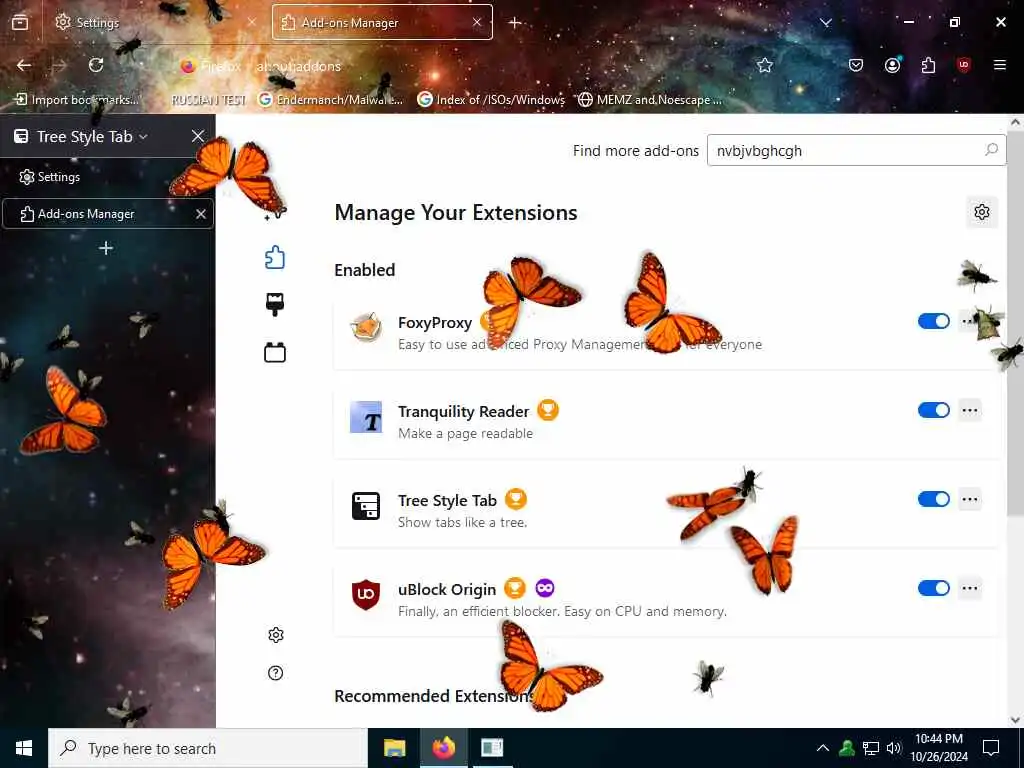The width and height of the screenshot is (1024, 768).
Task: Click the uBlock Origin private browsing badge
Action: coord(545,588)
